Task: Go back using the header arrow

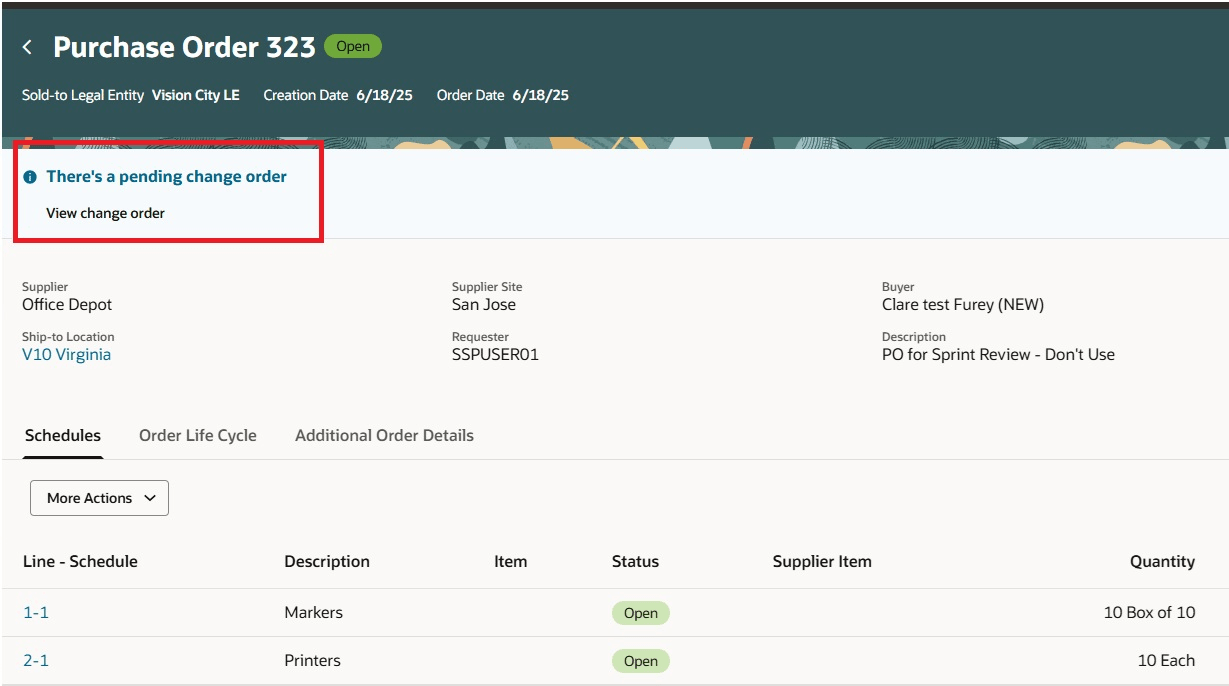Action: coord(27,47)
